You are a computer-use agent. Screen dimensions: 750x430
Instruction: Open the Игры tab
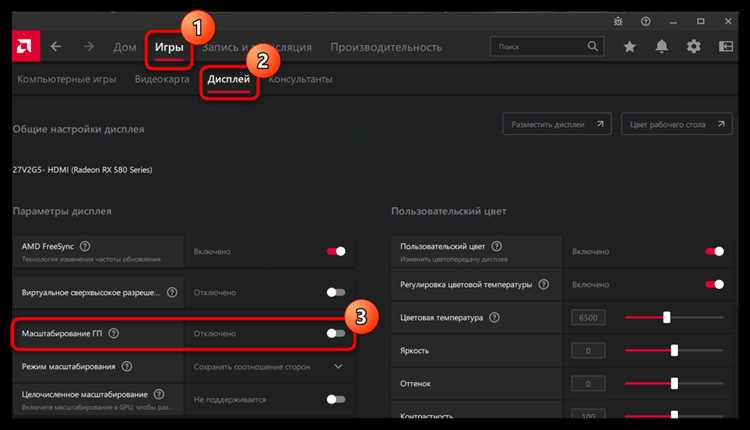click(169, 47)
